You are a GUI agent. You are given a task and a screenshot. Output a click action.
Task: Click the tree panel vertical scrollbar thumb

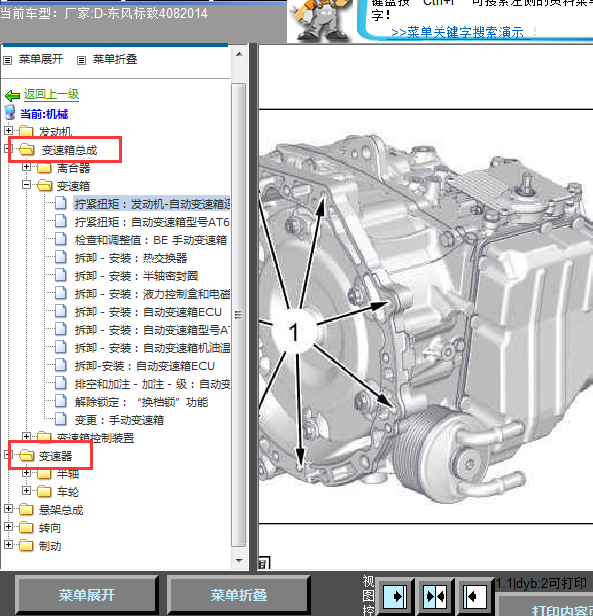tap(239, 315)
